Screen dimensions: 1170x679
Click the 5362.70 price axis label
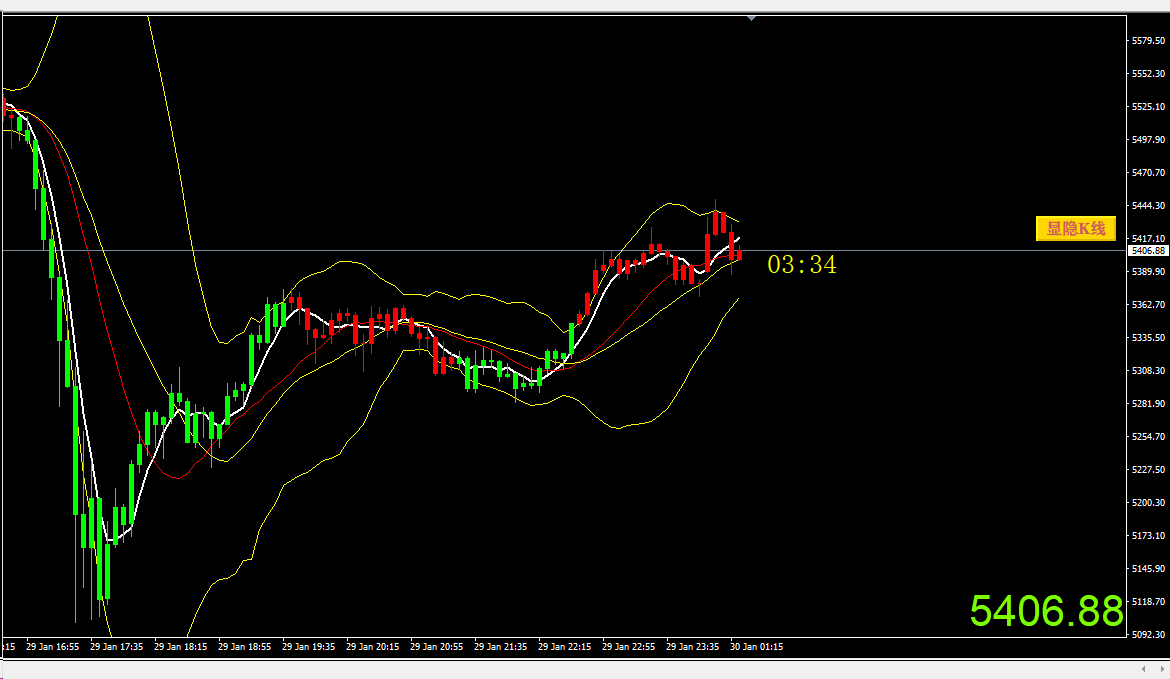1148,304
